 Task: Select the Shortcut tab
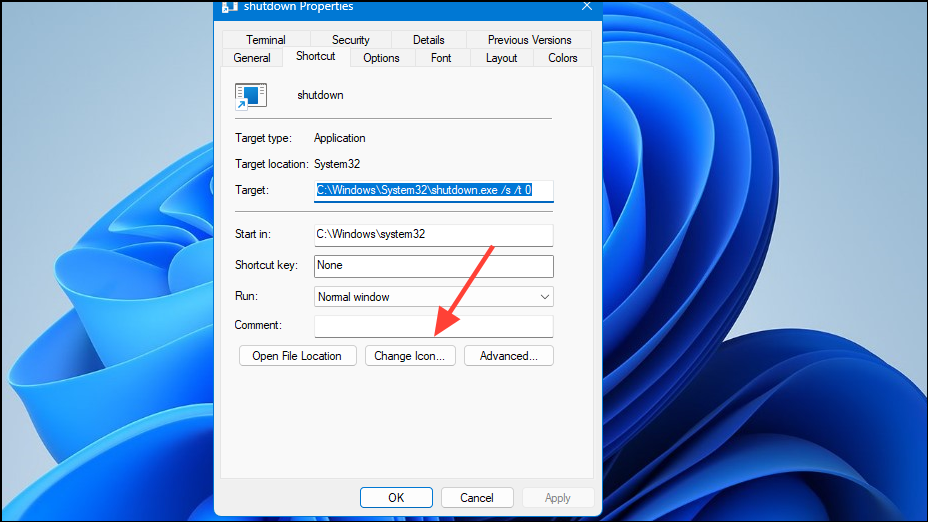pyautogui.click(x=315, y=56)
